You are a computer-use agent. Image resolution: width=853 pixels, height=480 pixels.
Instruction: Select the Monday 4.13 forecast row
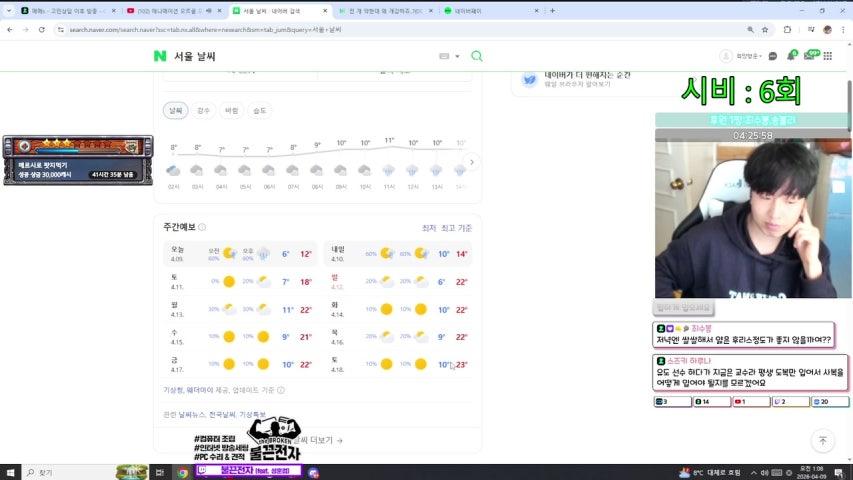click(x=240, y=309)
